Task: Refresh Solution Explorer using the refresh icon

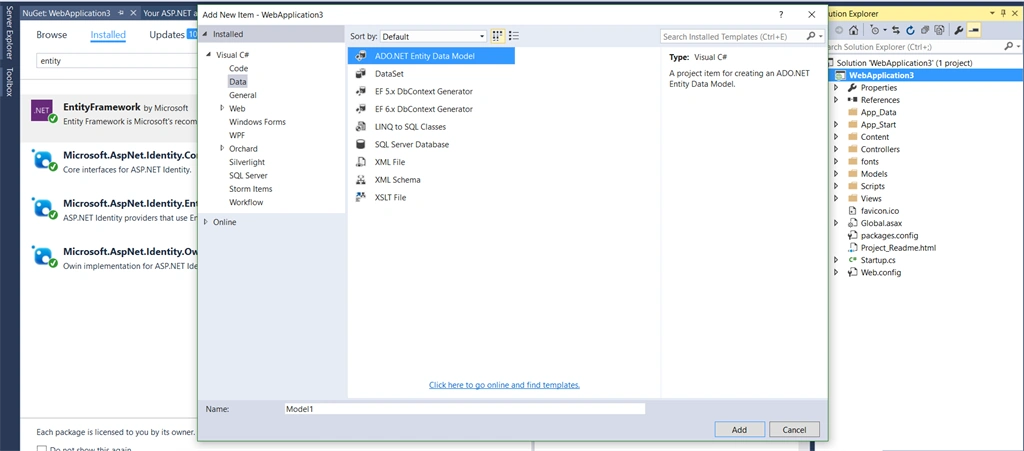Action: [x=910, y=30]
